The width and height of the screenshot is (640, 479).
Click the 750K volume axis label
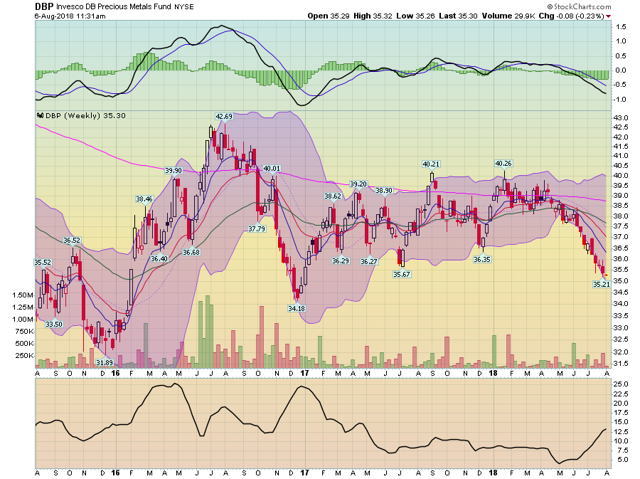[x=24, y=331]
